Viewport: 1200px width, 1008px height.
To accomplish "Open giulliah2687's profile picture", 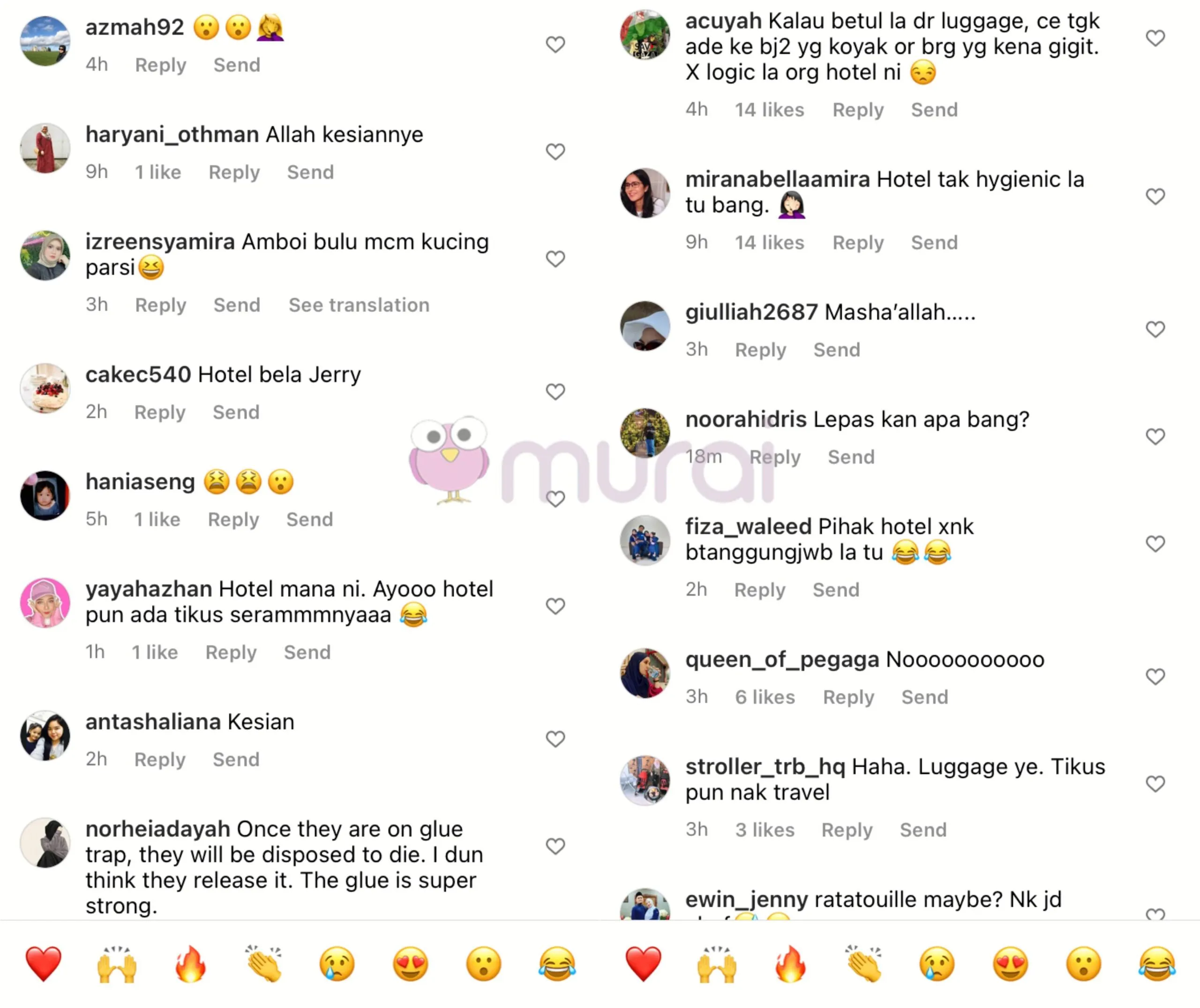I will point(645,326).
